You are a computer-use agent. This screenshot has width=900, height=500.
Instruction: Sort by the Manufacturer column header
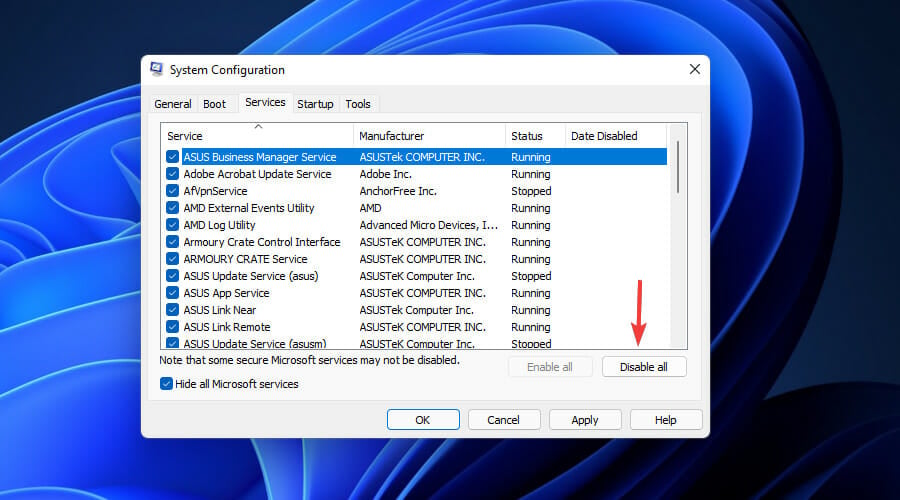coord(429,136)
